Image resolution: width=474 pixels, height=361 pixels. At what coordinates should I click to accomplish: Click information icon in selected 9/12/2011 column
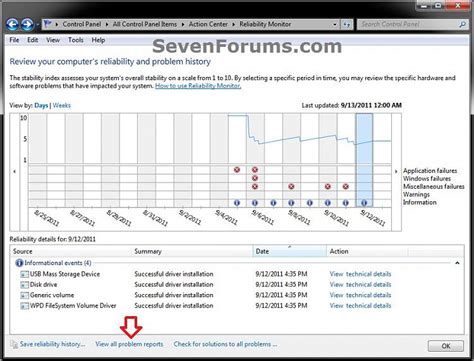coord(364,203)
